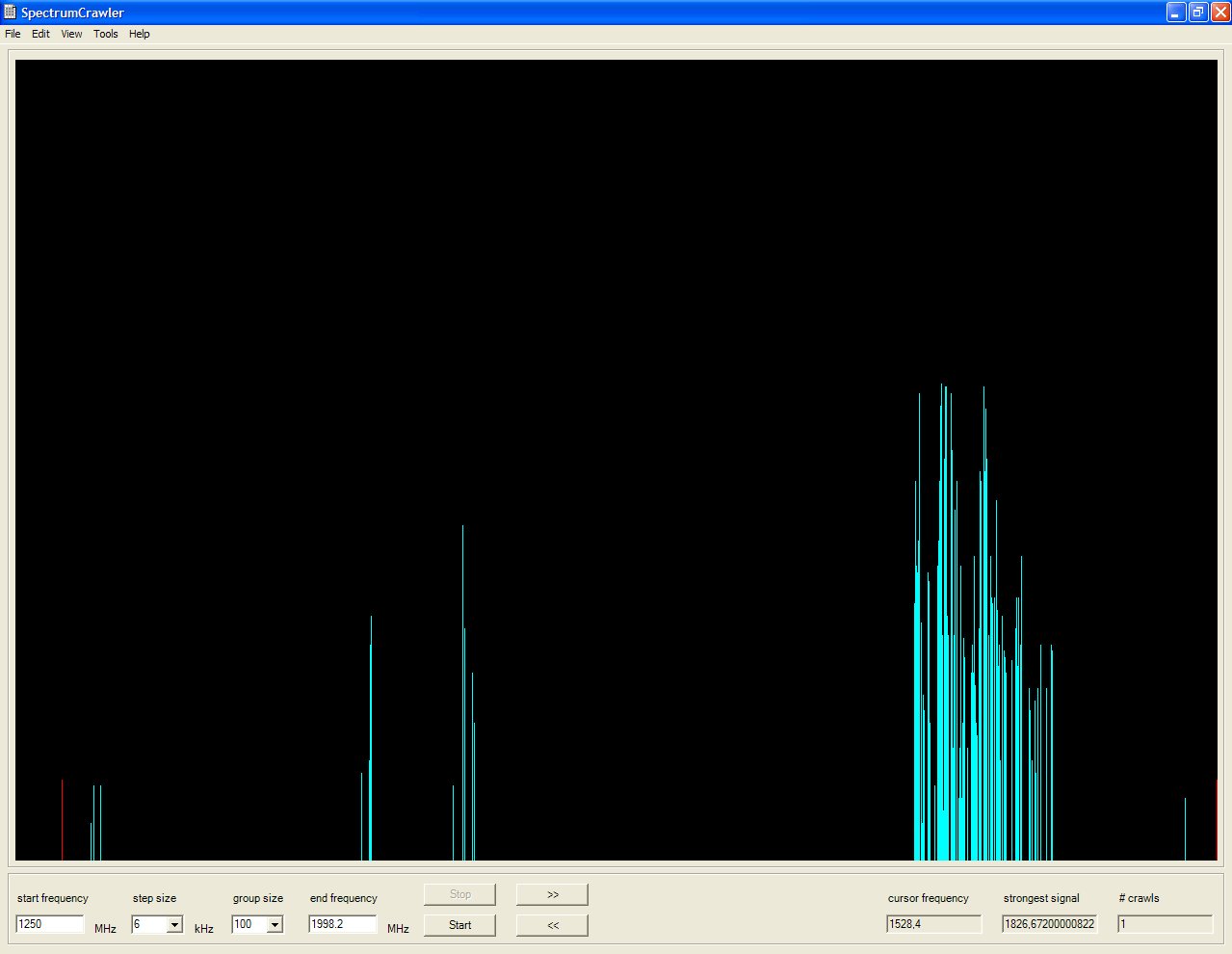Open the Edit menu
1232x954 pixels.
coord(40,34)
